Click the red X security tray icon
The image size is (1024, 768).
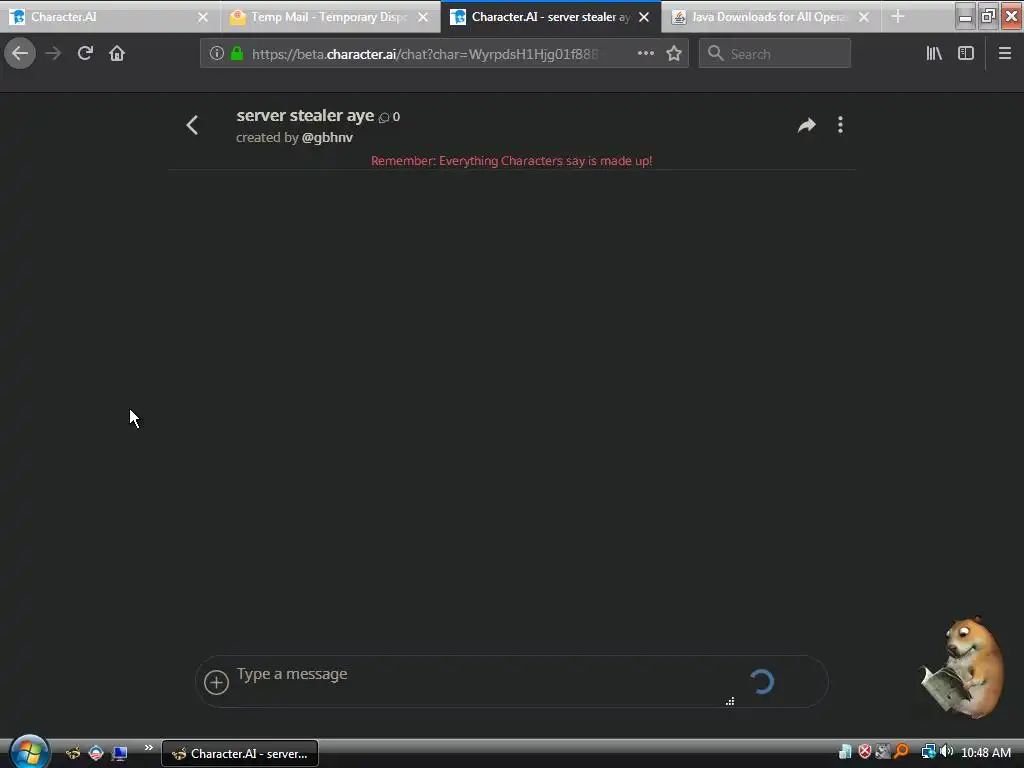[x=865, y=752]
